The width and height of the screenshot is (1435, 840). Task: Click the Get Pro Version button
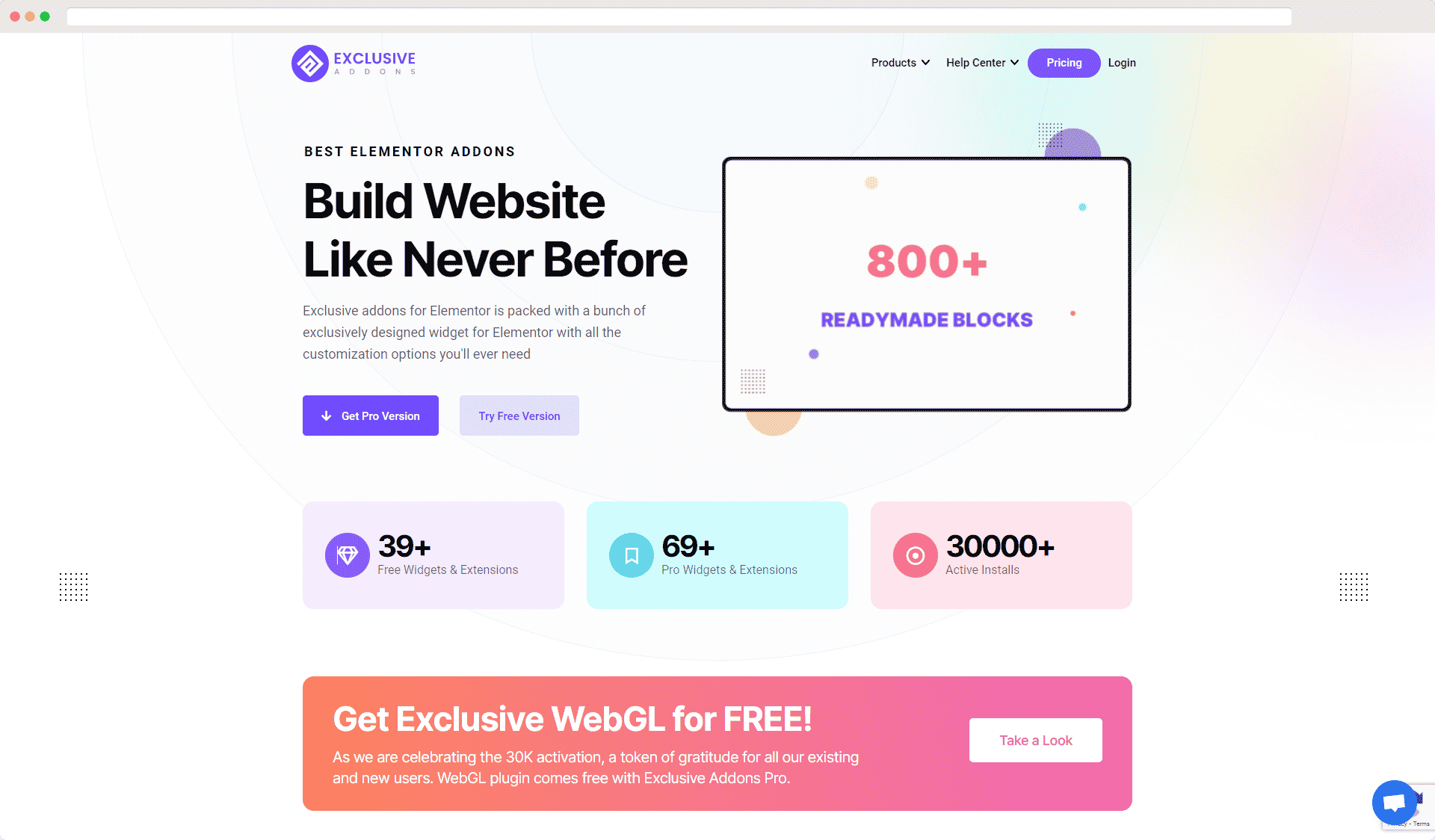click(x=370, y=415)
